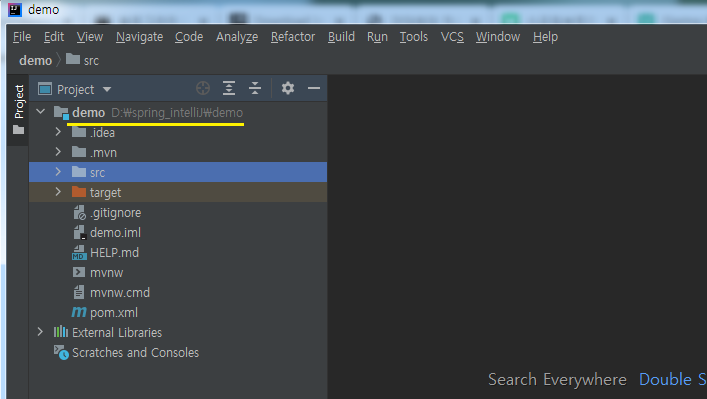Open the Project panel gear options
Image resolution: width=707 pixels, height=399 pixels.
click(x=288, y=88)
